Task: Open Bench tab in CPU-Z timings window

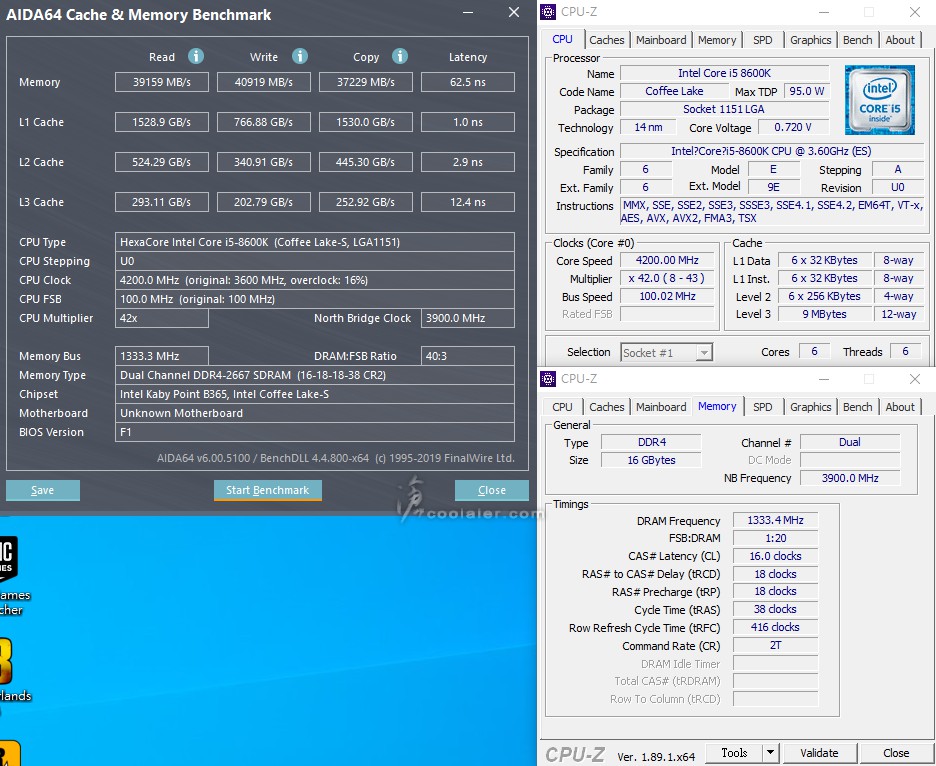Action: 858,407
